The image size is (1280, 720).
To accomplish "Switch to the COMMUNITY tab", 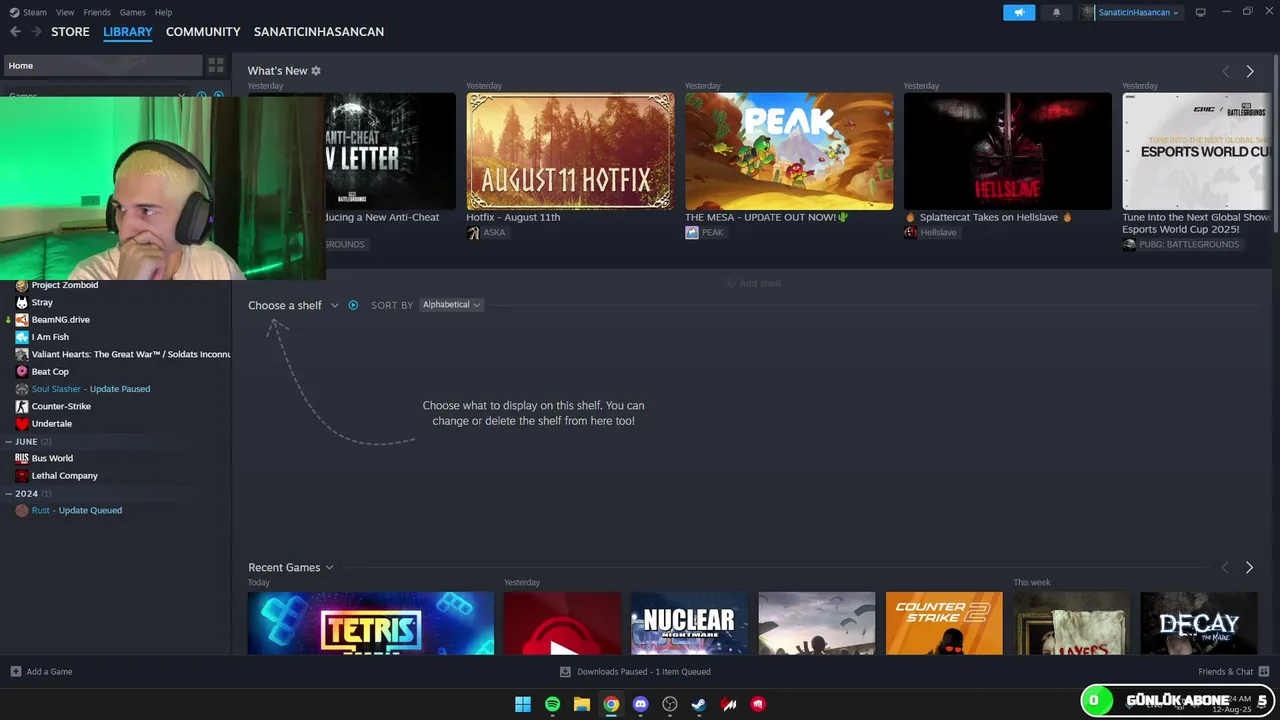I will tap(203, 32).
